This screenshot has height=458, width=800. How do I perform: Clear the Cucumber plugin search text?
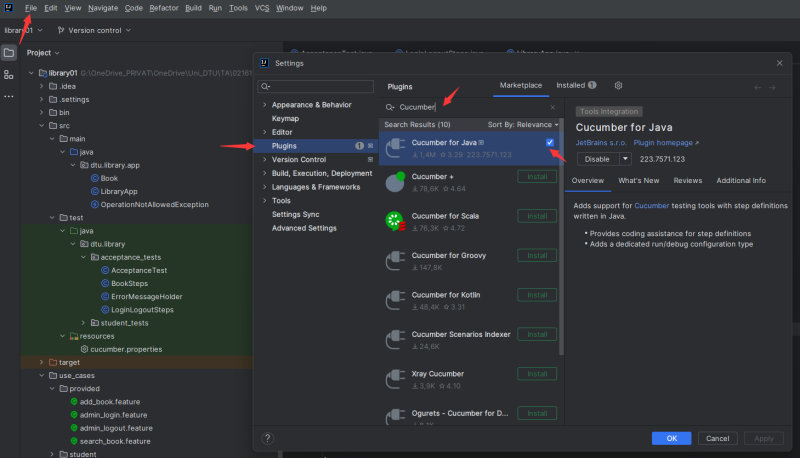click(553, 107)
